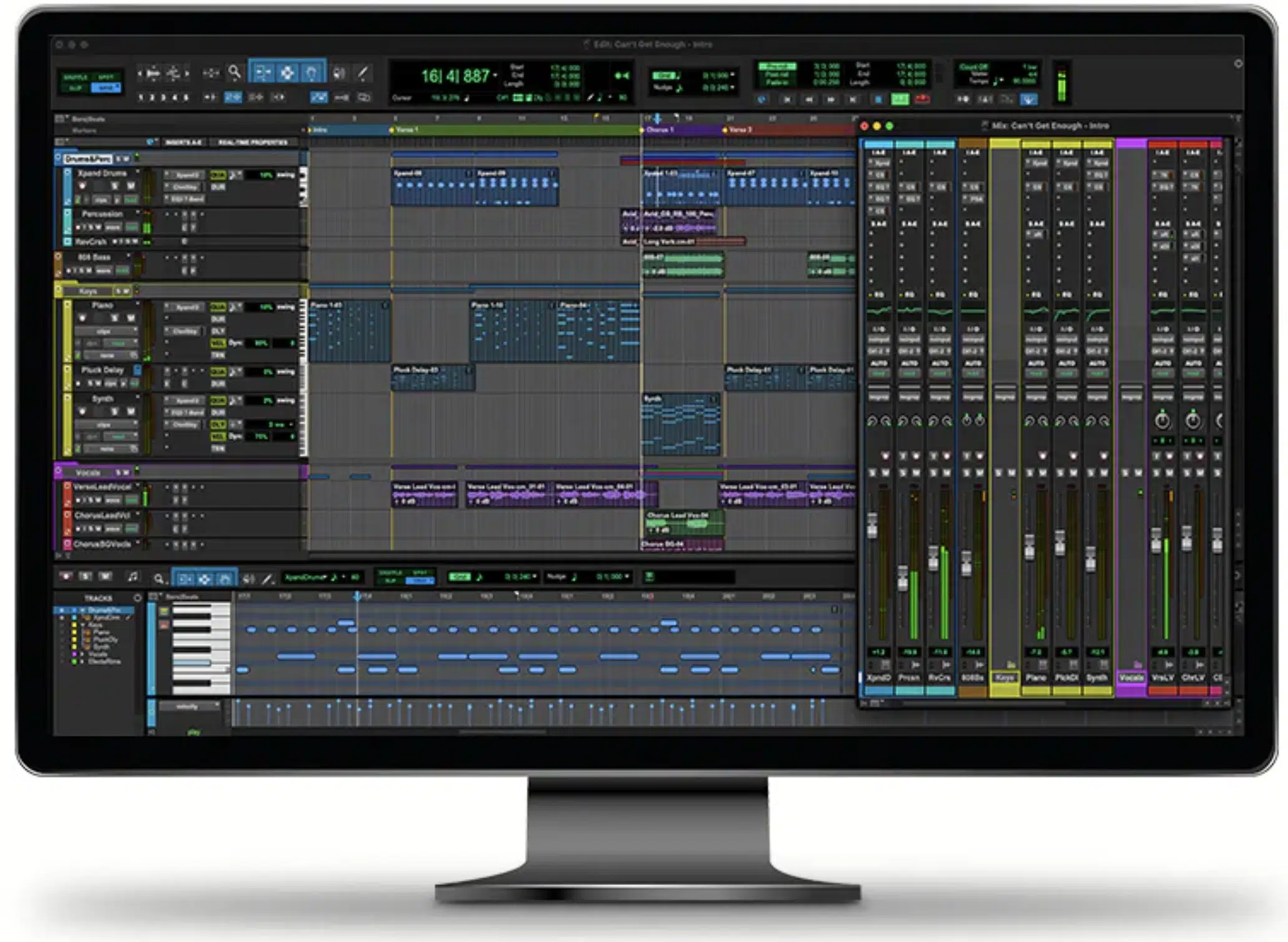
Task: Collapse the Keys folder track
Action: tap(58, 290)
